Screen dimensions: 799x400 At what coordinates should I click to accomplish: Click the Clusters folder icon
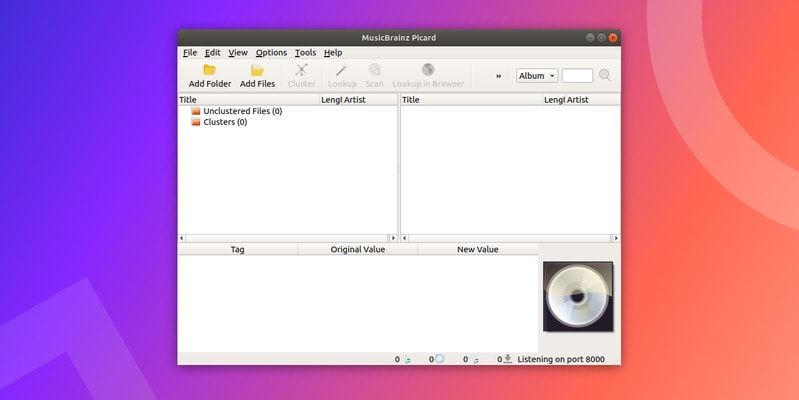pos(196,122)
